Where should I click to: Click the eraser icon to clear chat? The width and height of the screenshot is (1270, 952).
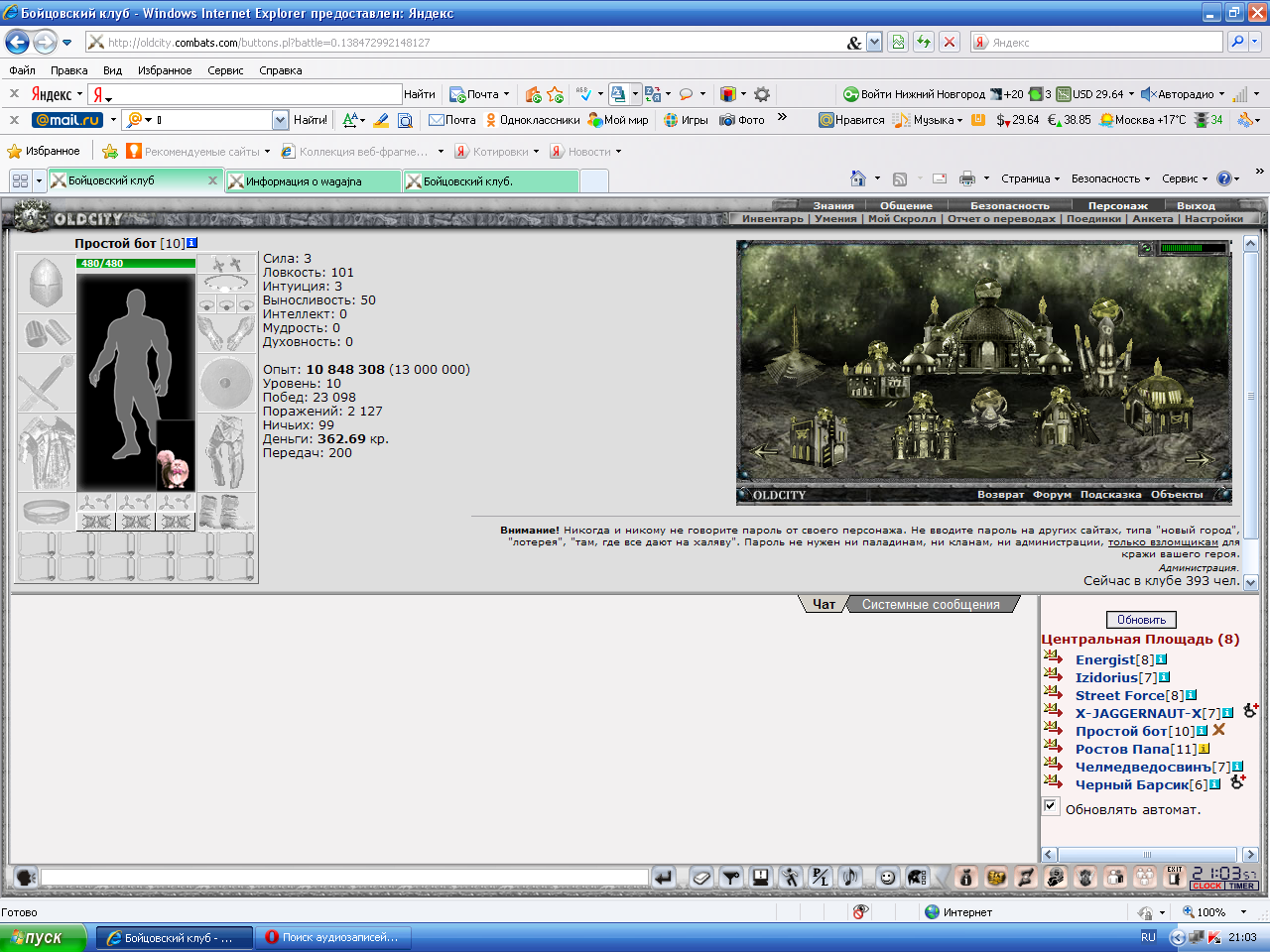click(x=701, y=877)
